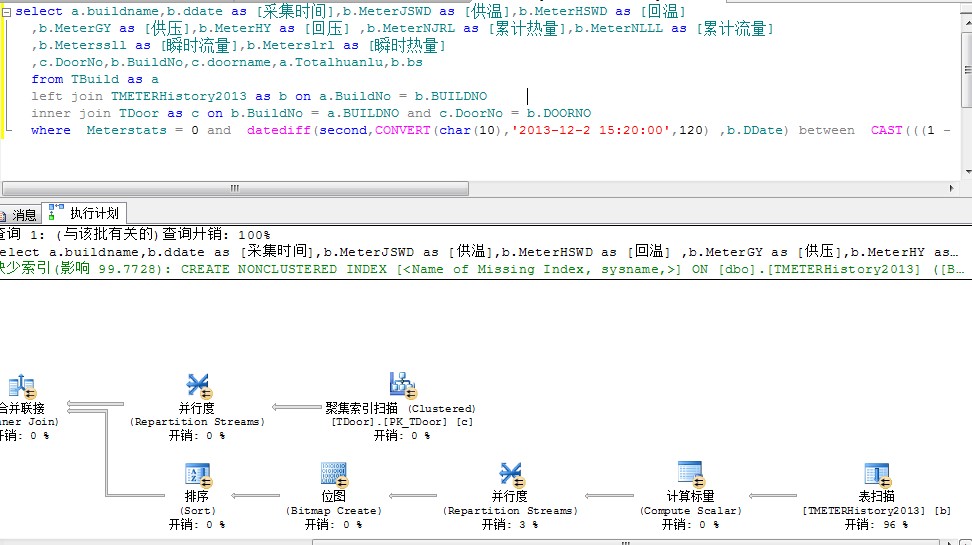This screenshot has width=972, height=545.
Task: Select the Sort operator icon
Action: (x=198, y=475)
